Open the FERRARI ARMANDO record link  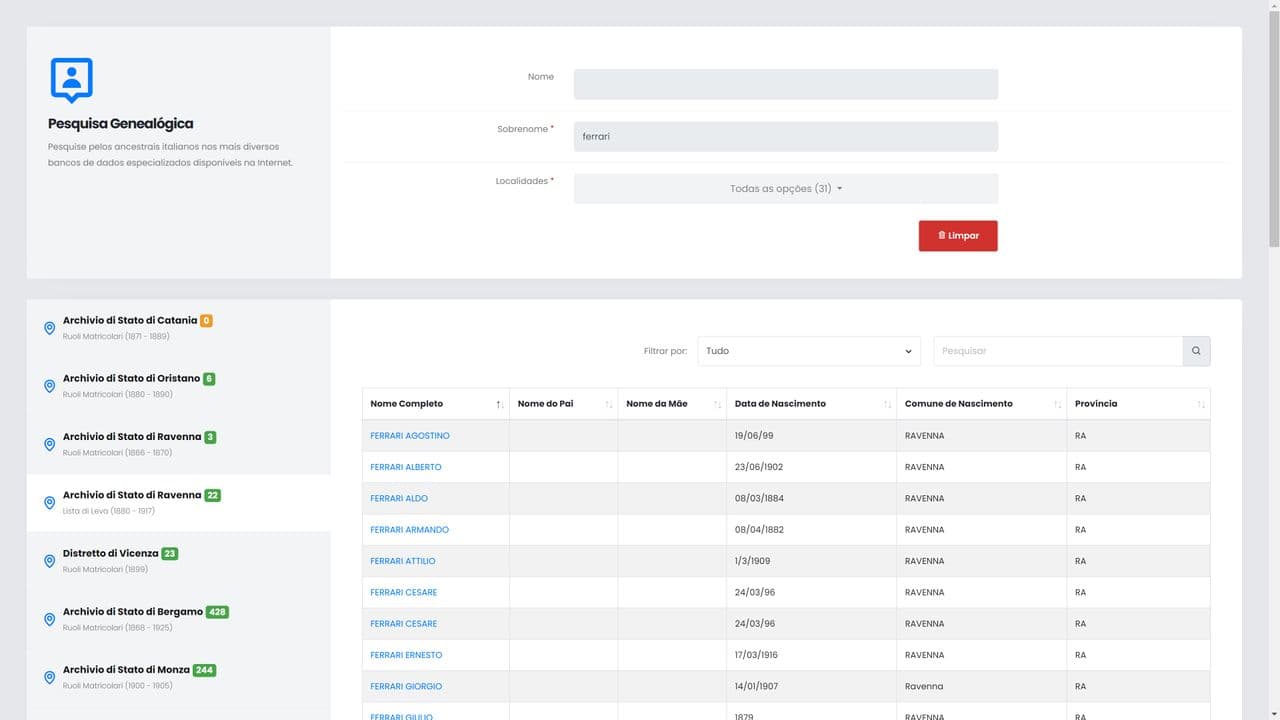point(409,530)
